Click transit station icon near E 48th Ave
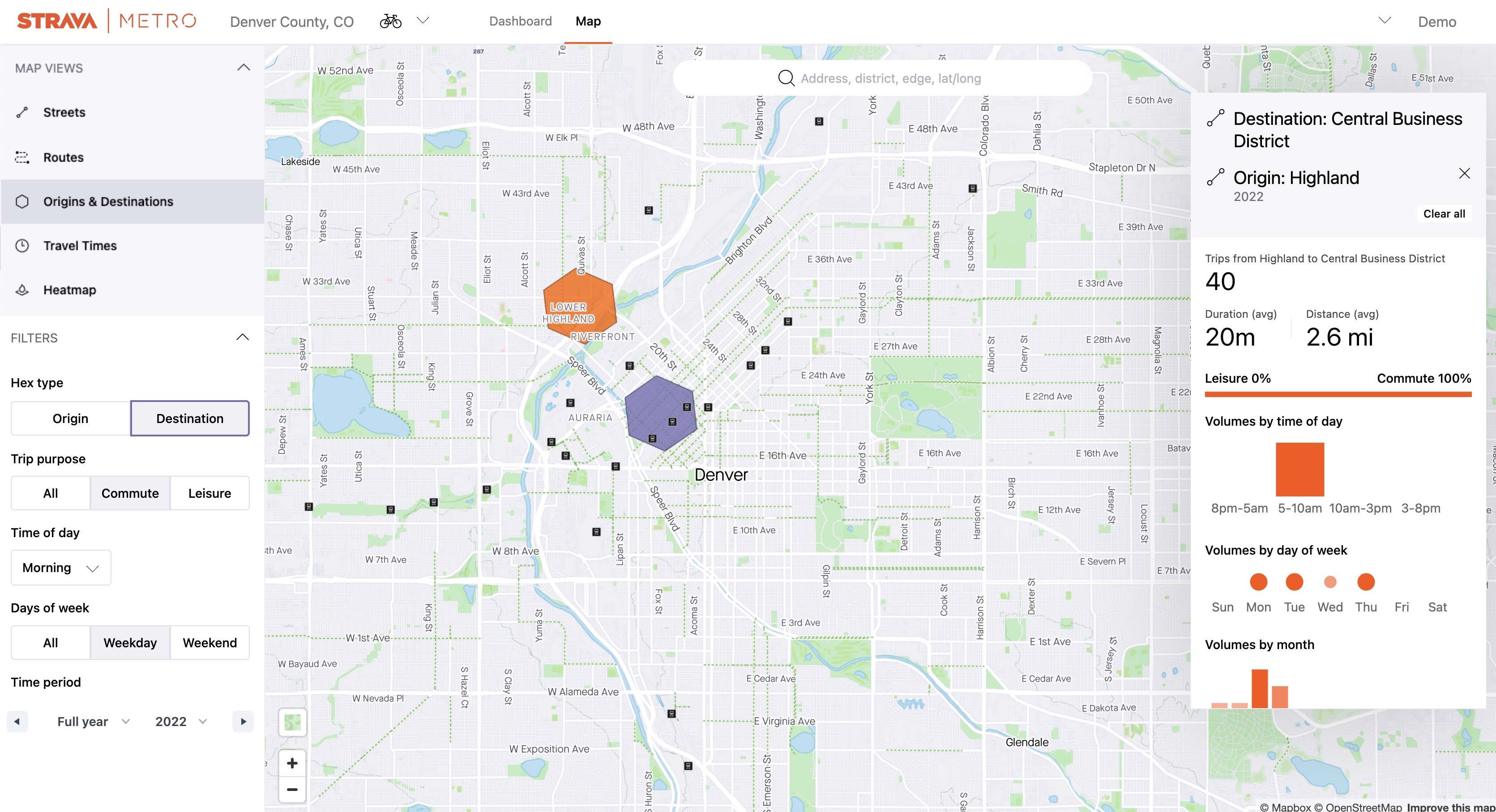This screenshot has height=812, width=1496. [x=819, y=121]
